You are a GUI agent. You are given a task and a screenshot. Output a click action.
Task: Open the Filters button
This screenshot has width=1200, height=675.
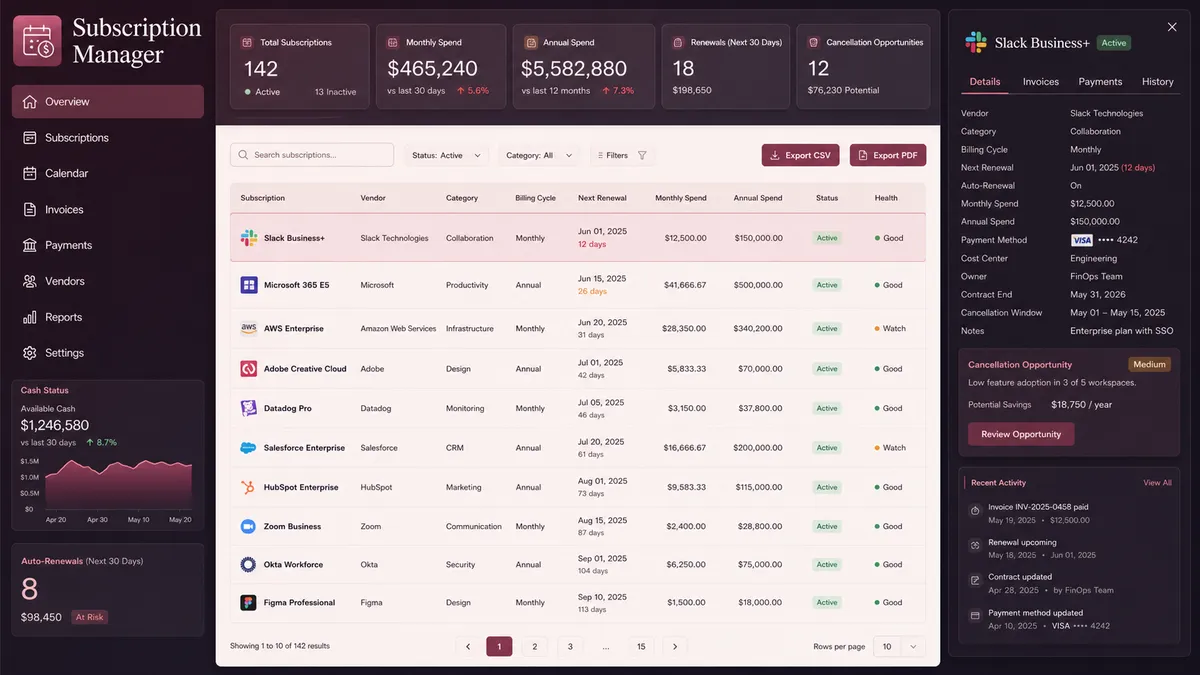click(623, 155)
